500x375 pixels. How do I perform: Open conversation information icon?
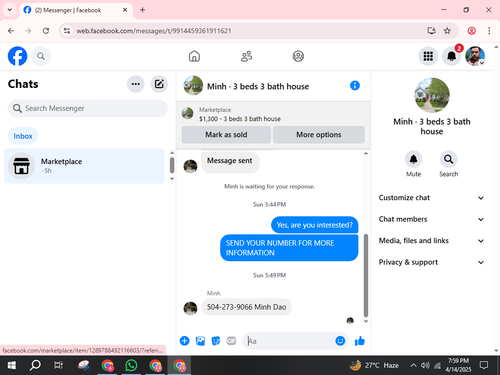click(x=355, y=86)
